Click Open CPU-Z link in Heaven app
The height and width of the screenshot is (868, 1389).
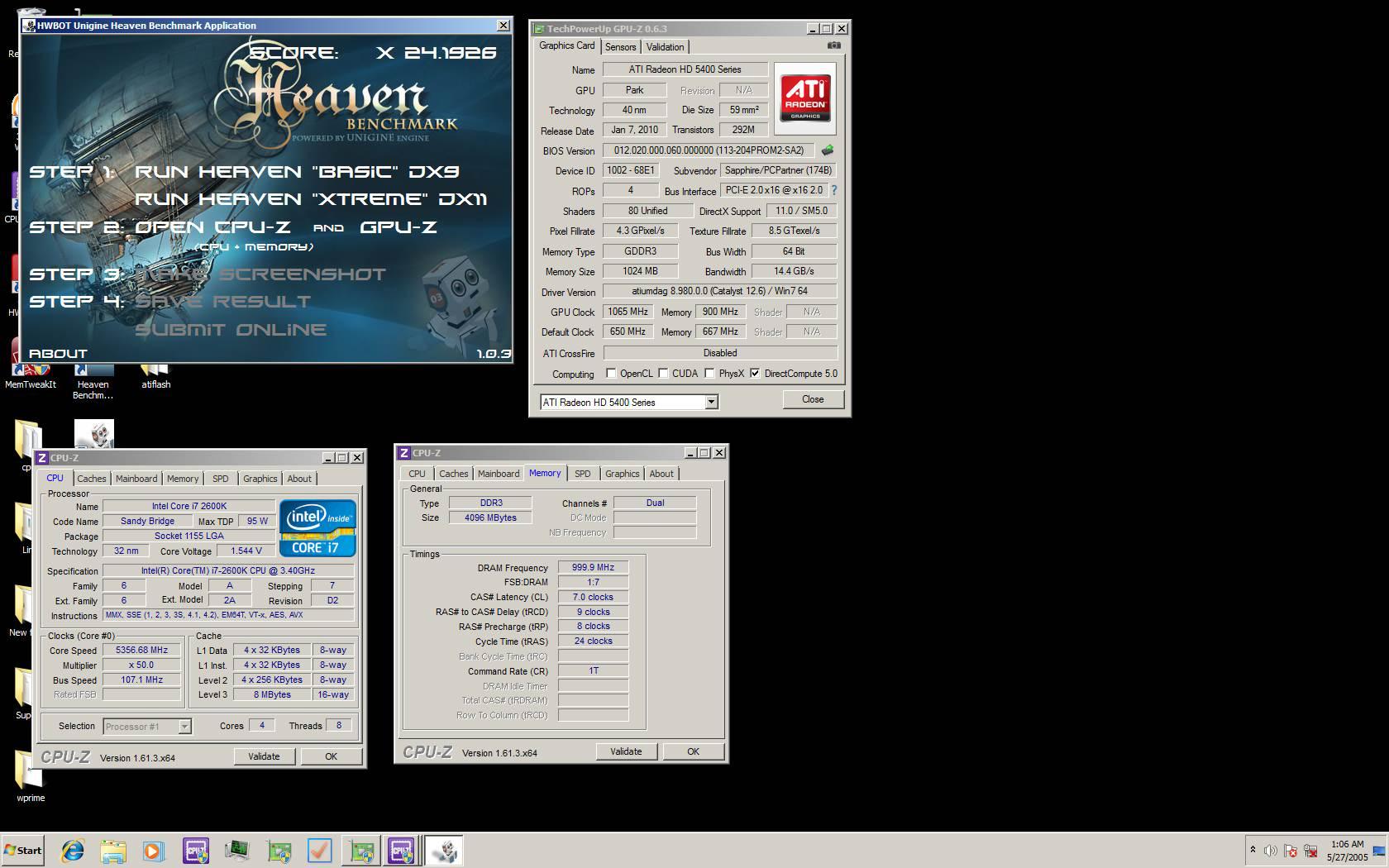[215, 227]
